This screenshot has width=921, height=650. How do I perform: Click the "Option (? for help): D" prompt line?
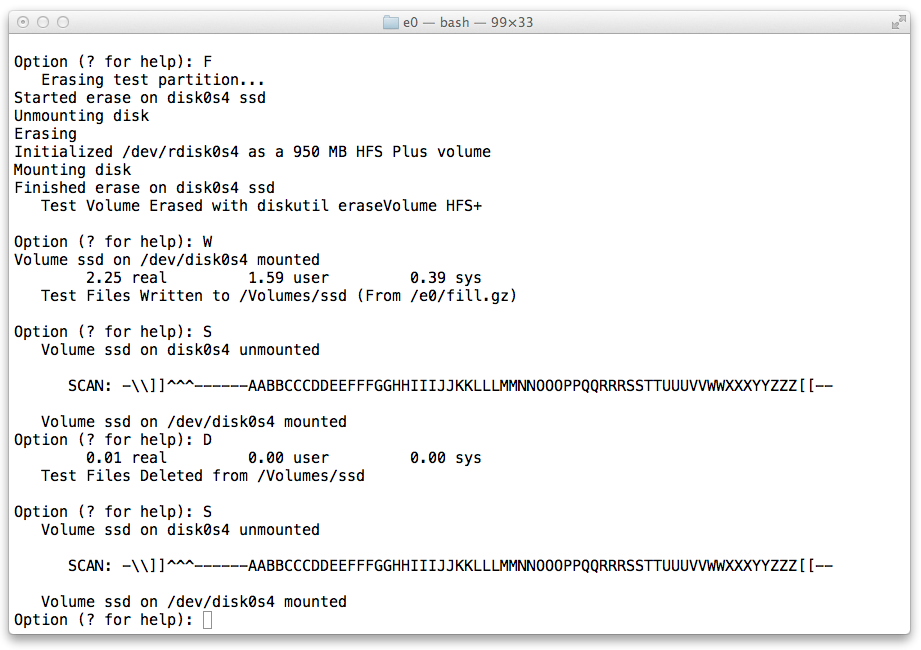pos(113,440)
